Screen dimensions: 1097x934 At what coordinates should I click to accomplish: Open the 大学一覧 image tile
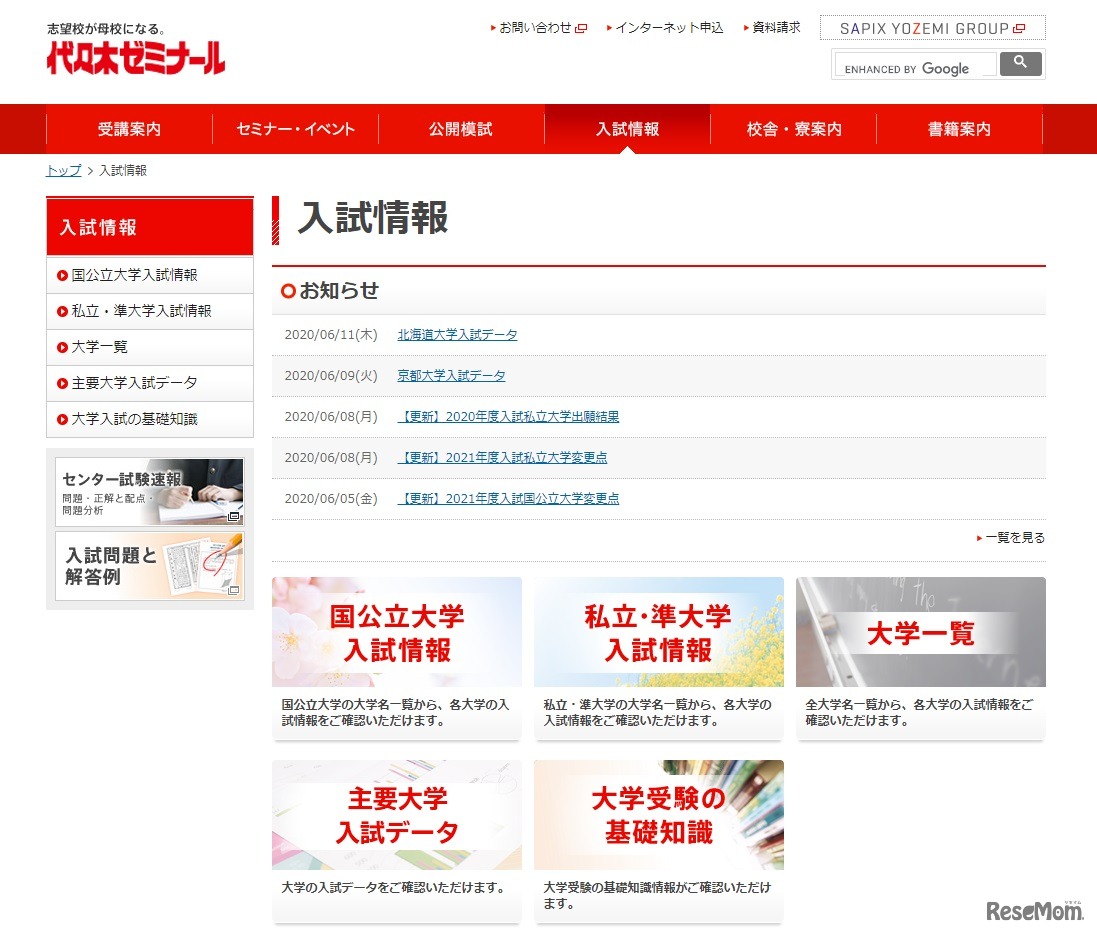click(920, 632)
